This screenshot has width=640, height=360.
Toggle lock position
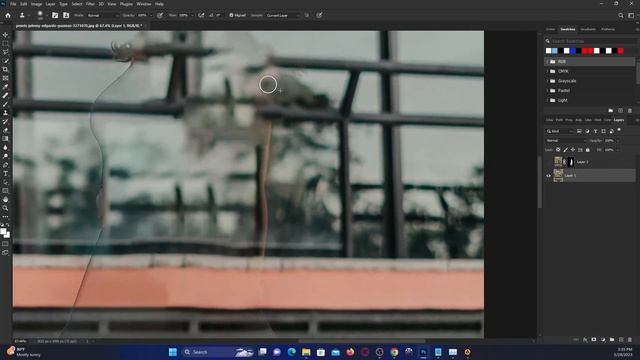(573, 150)
